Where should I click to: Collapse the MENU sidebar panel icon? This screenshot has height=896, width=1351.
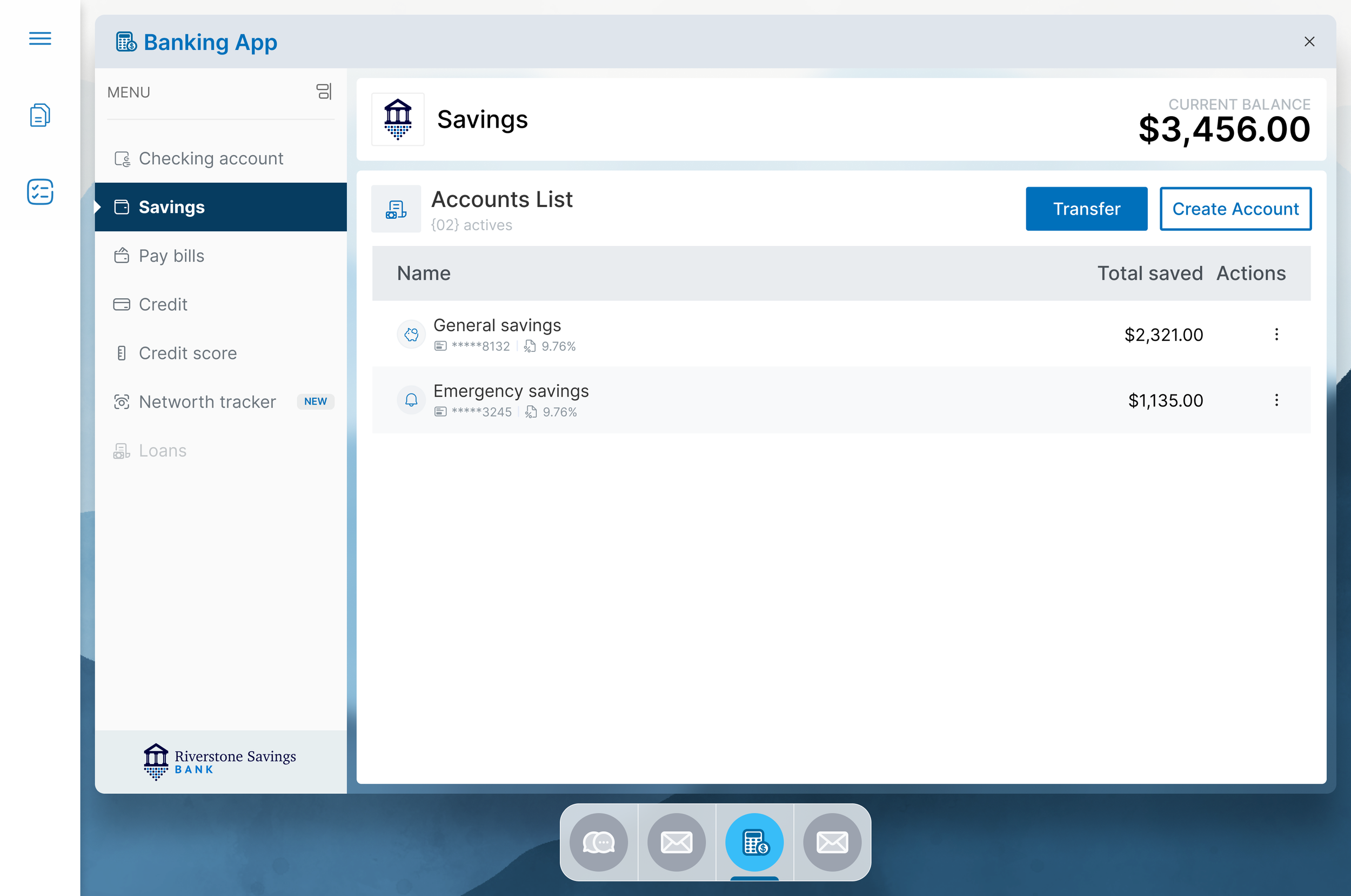(323, 91)
